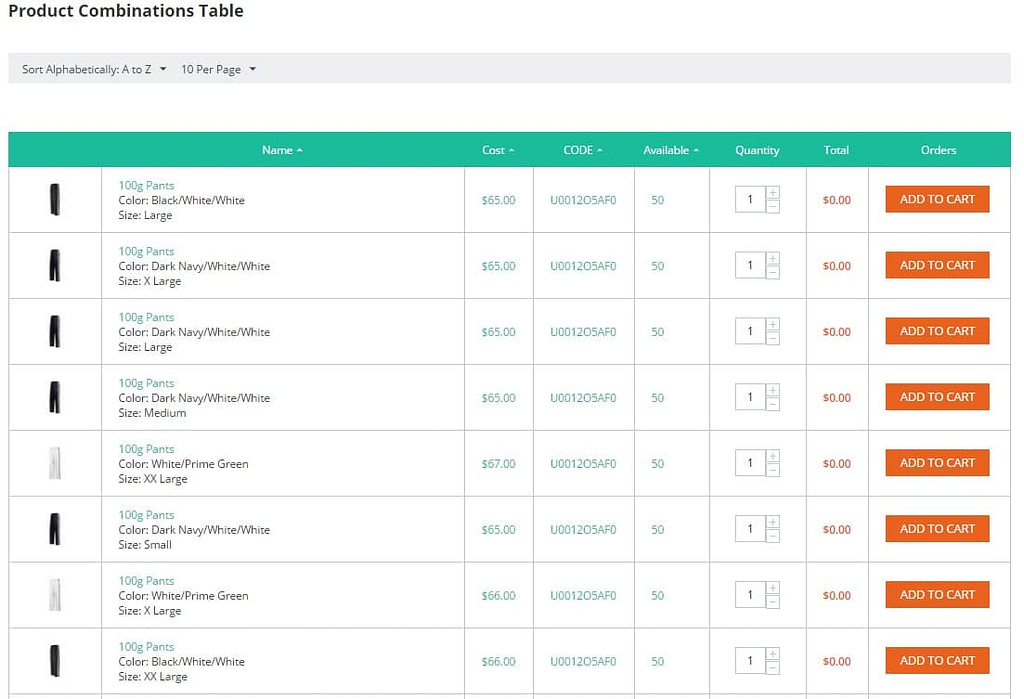Screen dimensions: 1024x699
Task: Sort table by Available column header
Action: click(671, 150)
